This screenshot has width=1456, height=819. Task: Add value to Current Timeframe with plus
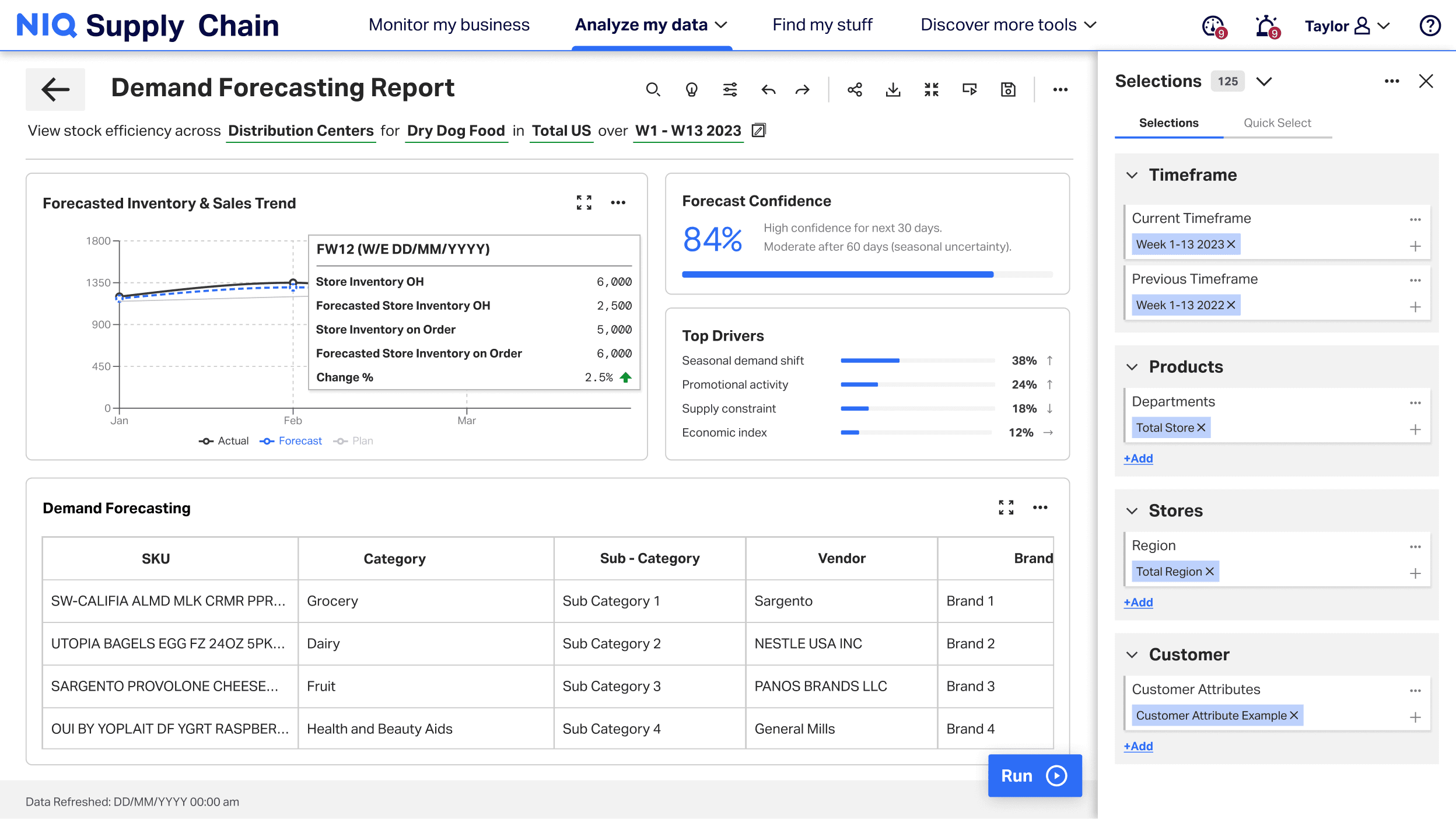(x=1415, y=246)
